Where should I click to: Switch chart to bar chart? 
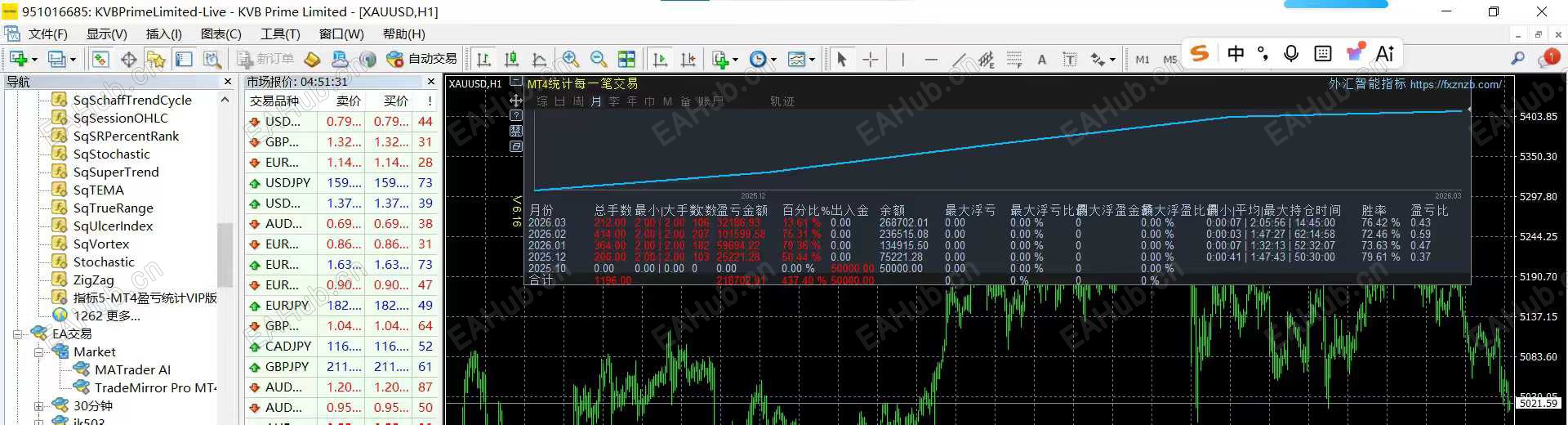pos(483,59)
